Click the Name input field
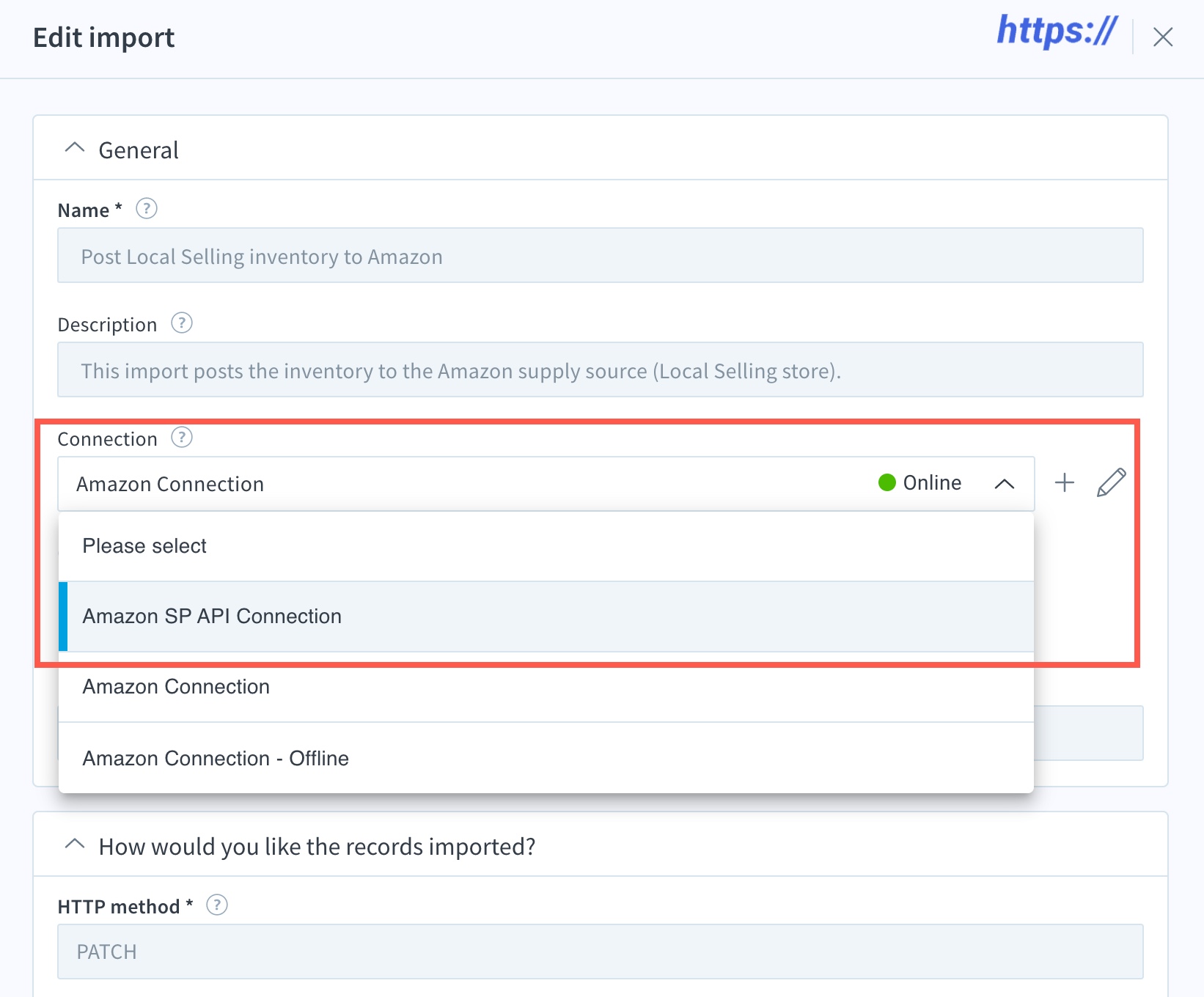 (x=601, y=256)
